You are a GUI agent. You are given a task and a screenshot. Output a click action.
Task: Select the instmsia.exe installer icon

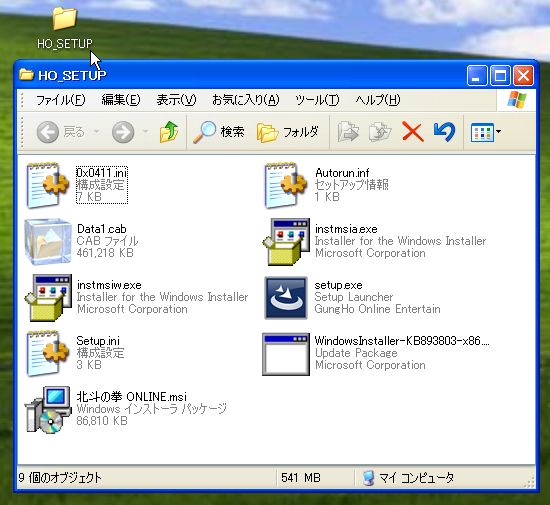coord(286,241)
